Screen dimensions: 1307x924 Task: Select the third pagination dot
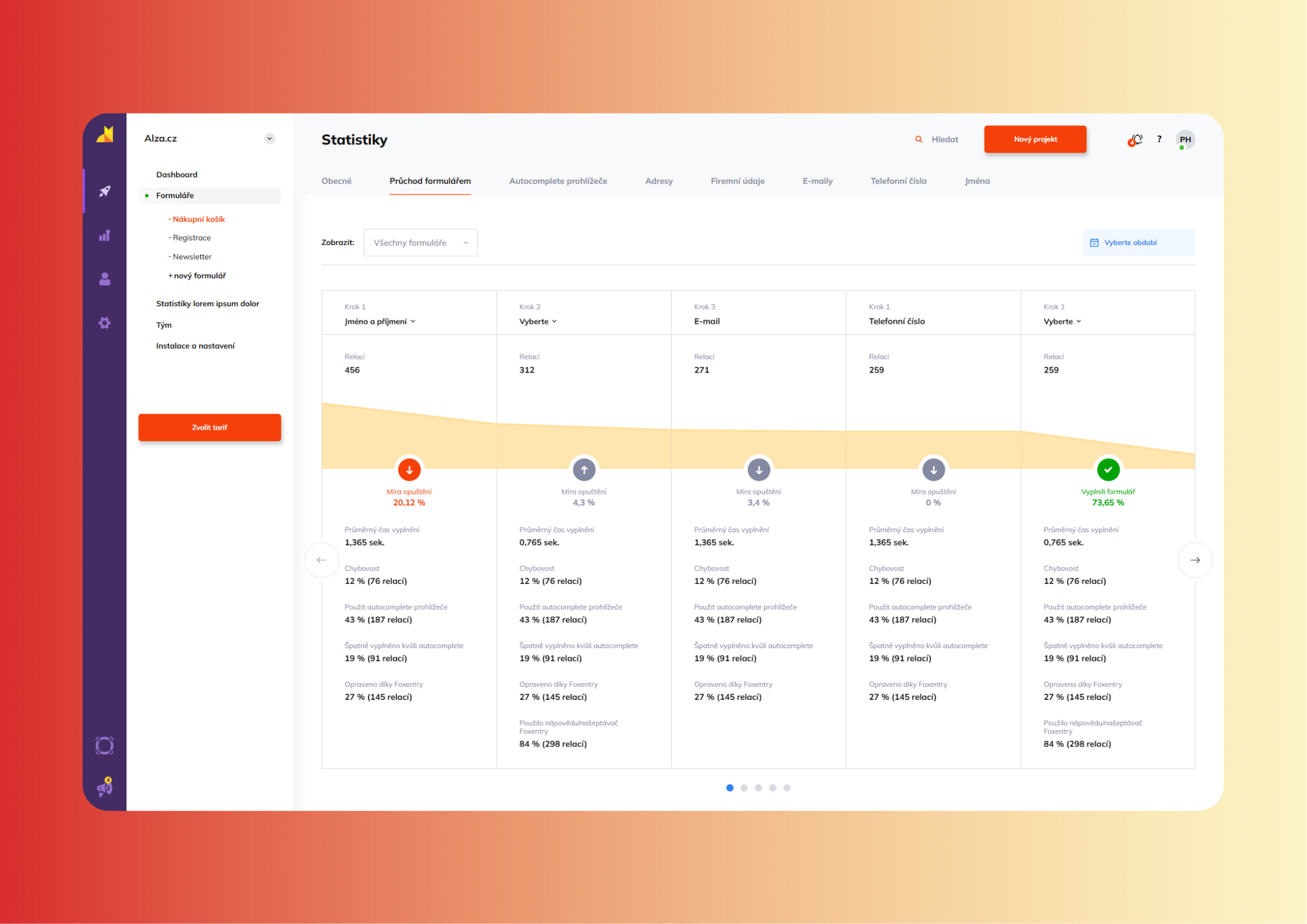tap(758, 788)
